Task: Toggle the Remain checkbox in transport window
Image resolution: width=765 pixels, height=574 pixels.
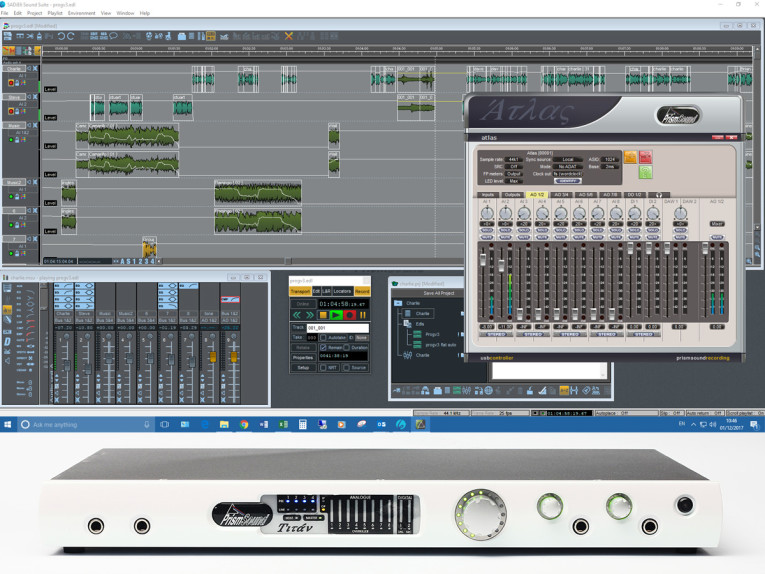Action: 323,347
